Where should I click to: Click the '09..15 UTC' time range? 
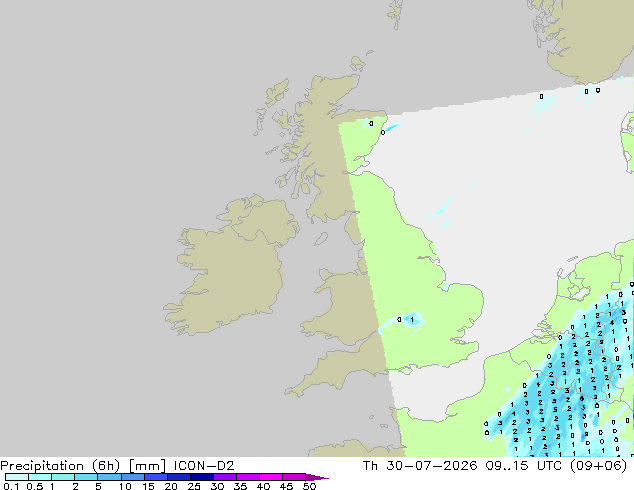coord(524,466)
